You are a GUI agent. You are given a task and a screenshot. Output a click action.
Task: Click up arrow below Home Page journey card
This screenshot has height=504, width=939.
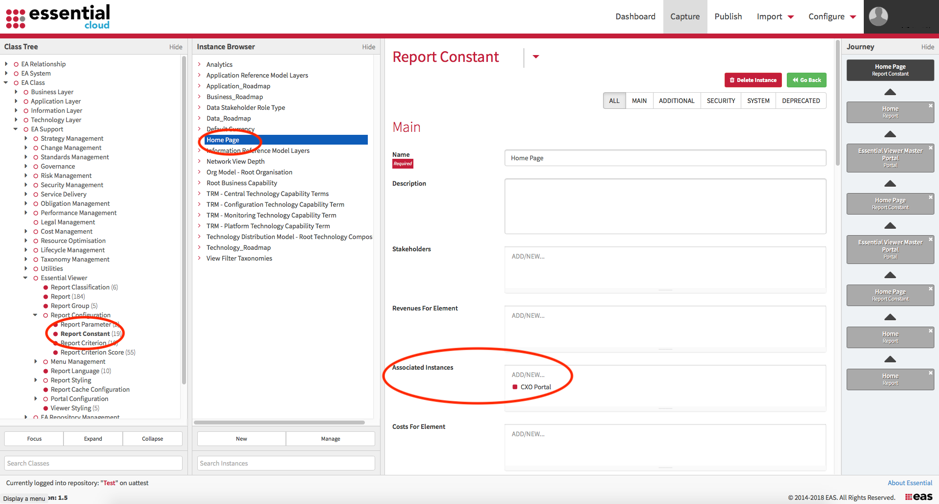click(890, 92)
